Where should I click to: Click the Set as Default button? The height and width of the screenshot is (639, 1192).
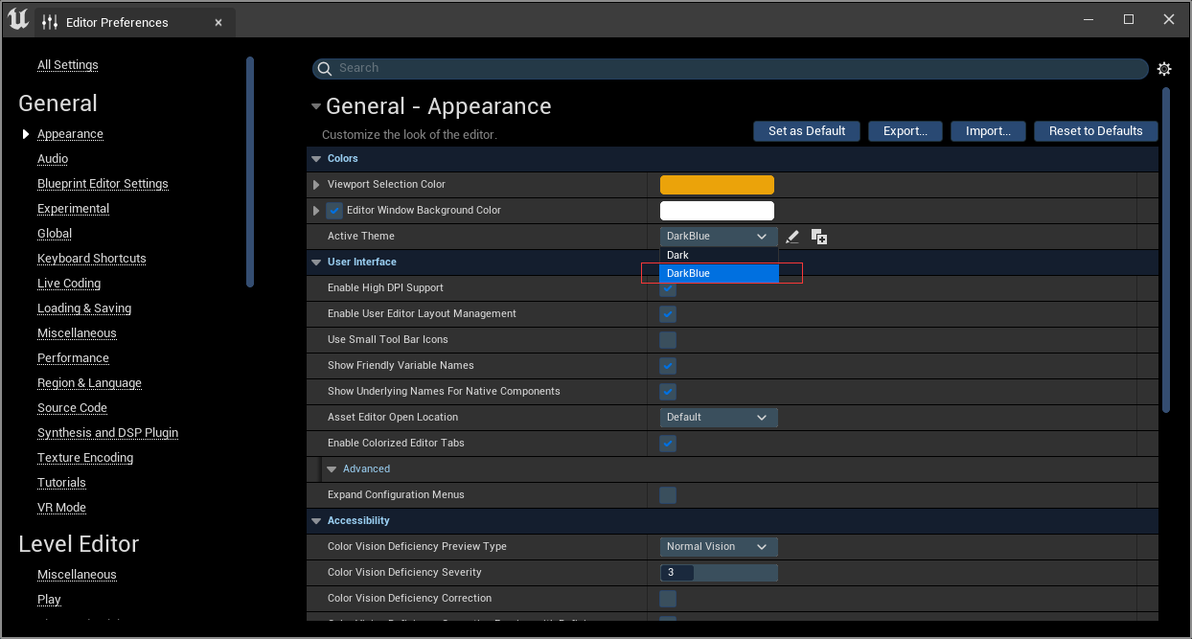(806, 131)
